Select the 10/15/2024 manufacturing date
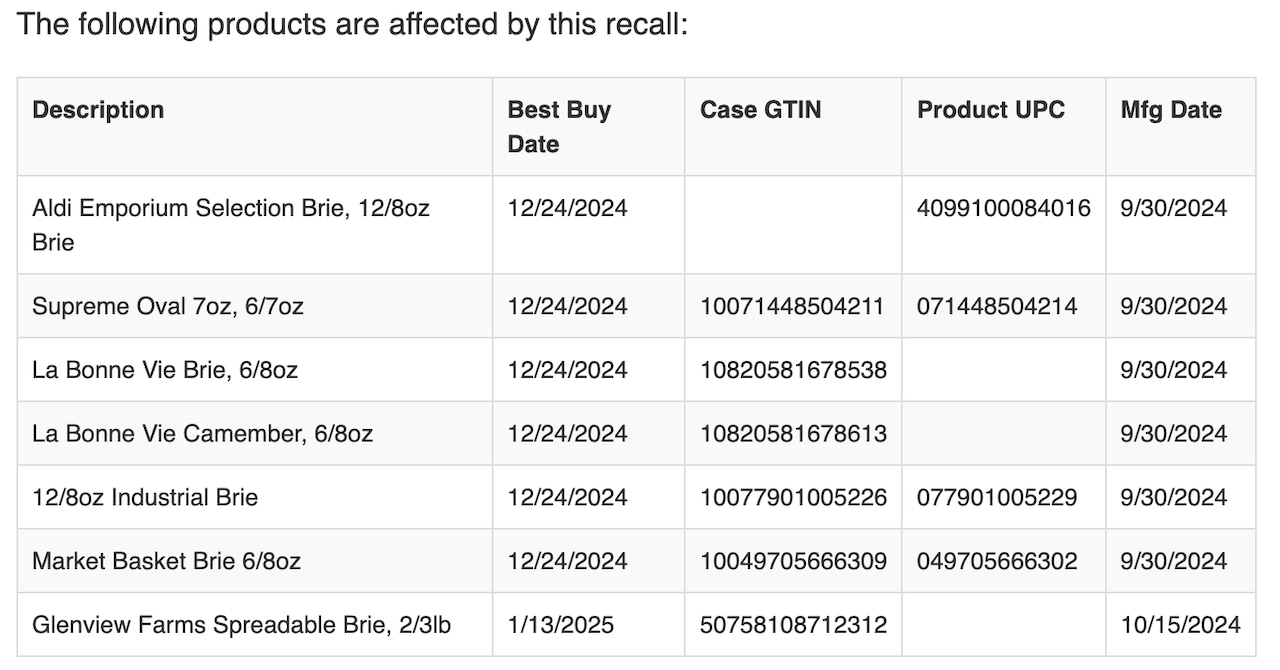 click(1181, 626)
